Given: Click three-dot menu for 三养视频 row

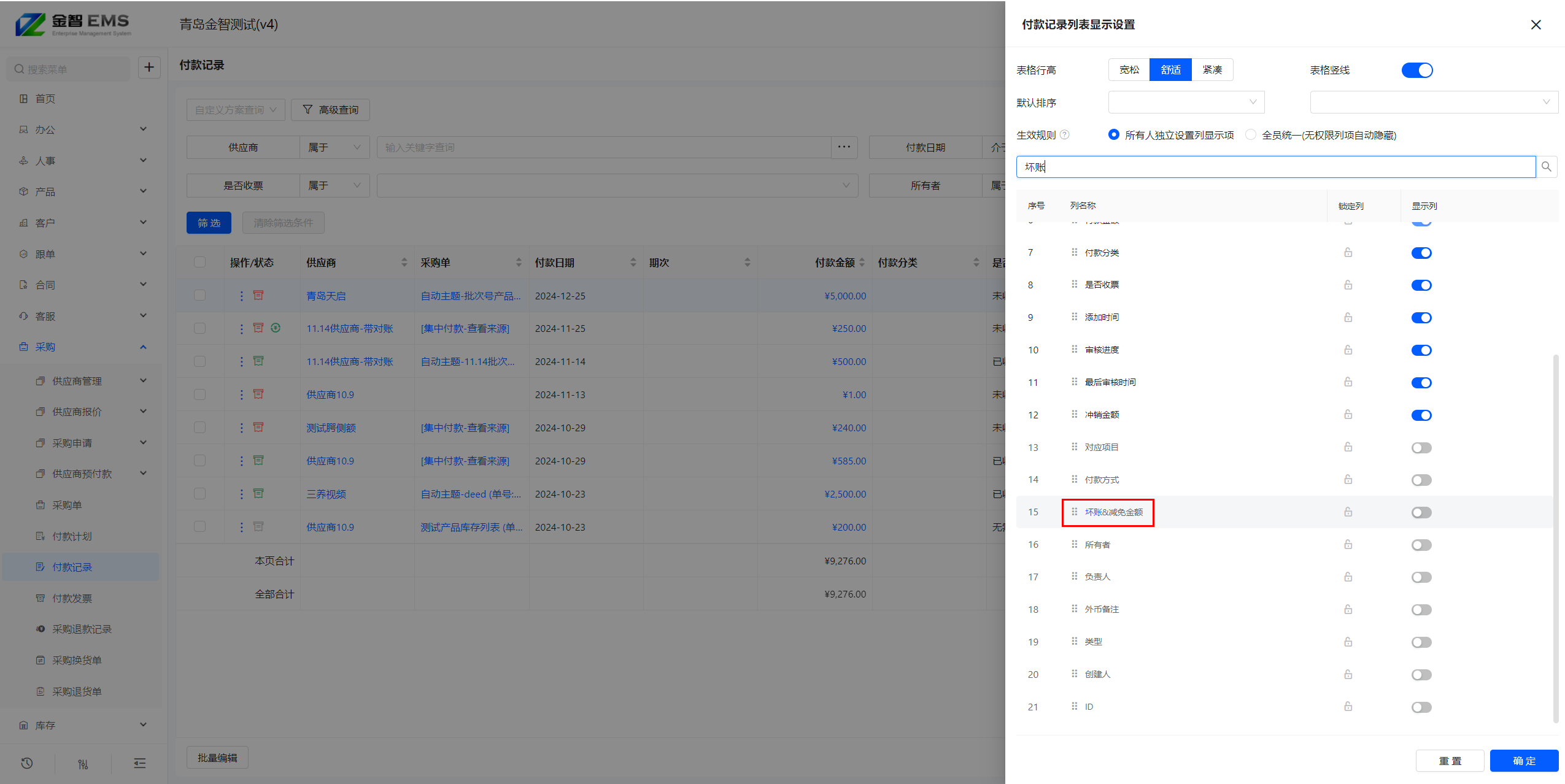Looking at the screenshot, I should 241,494.
